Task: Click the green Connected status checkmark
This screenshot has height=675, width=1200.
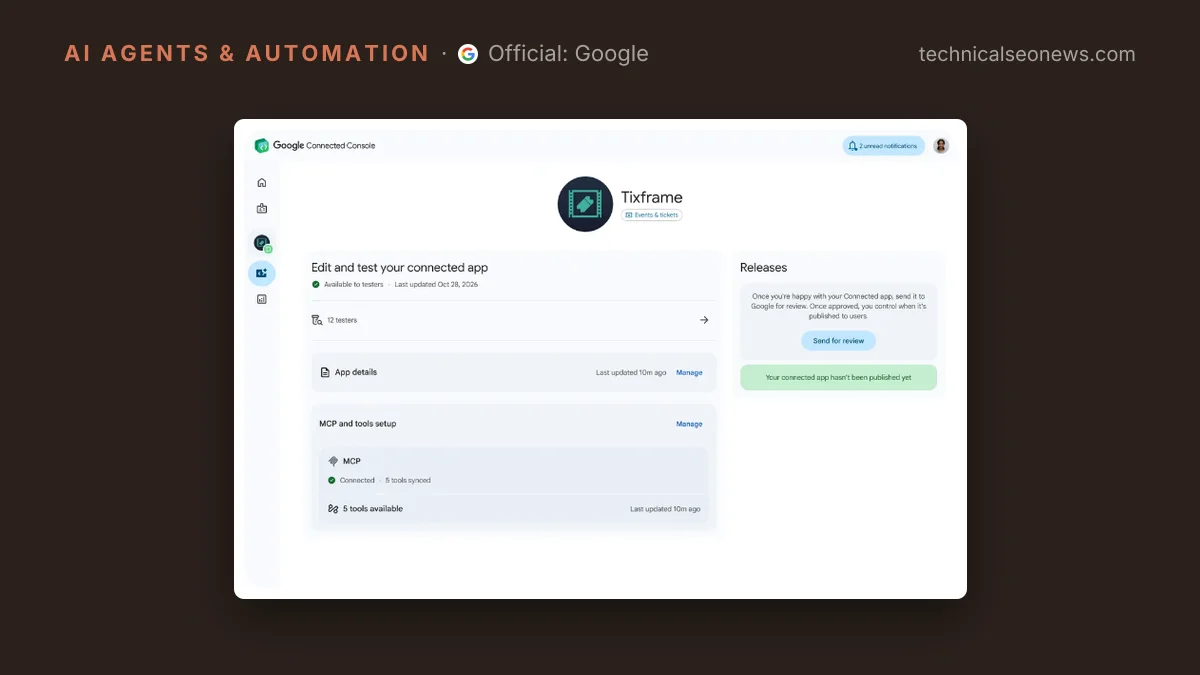Action: 332,480
